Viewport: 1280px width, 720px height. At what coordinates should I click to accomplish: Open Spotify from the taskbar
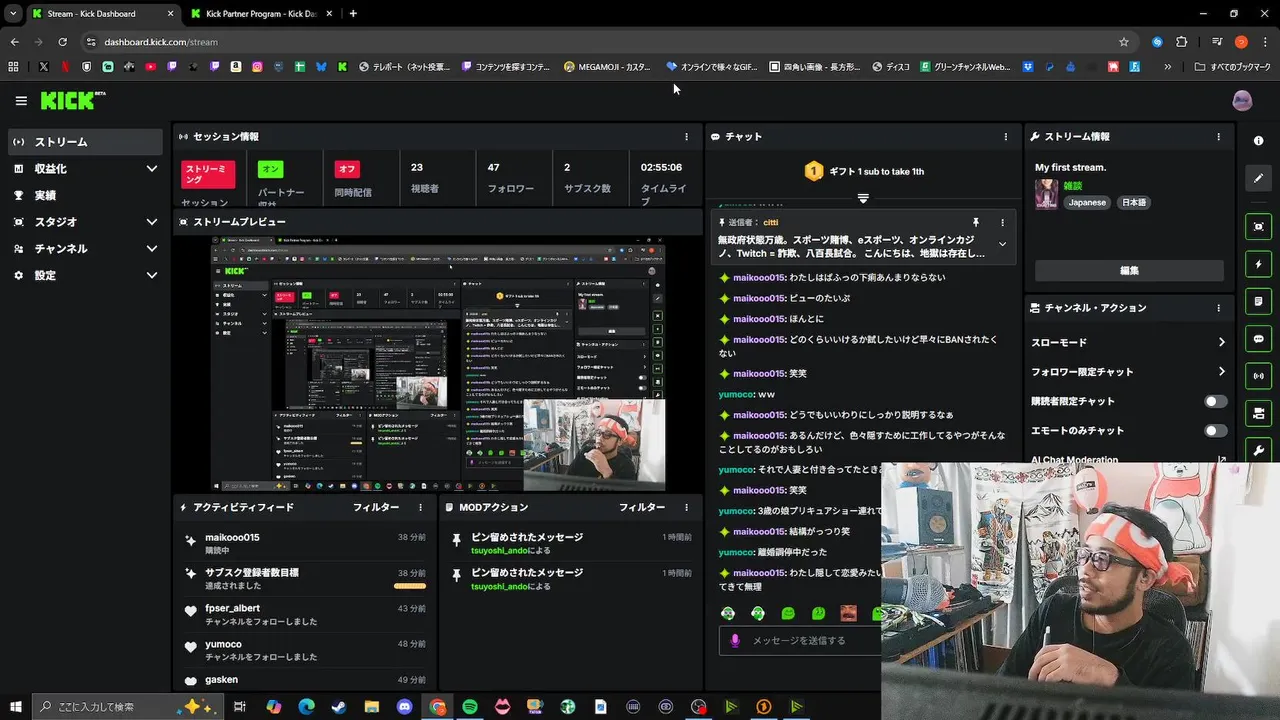[470, 707]
